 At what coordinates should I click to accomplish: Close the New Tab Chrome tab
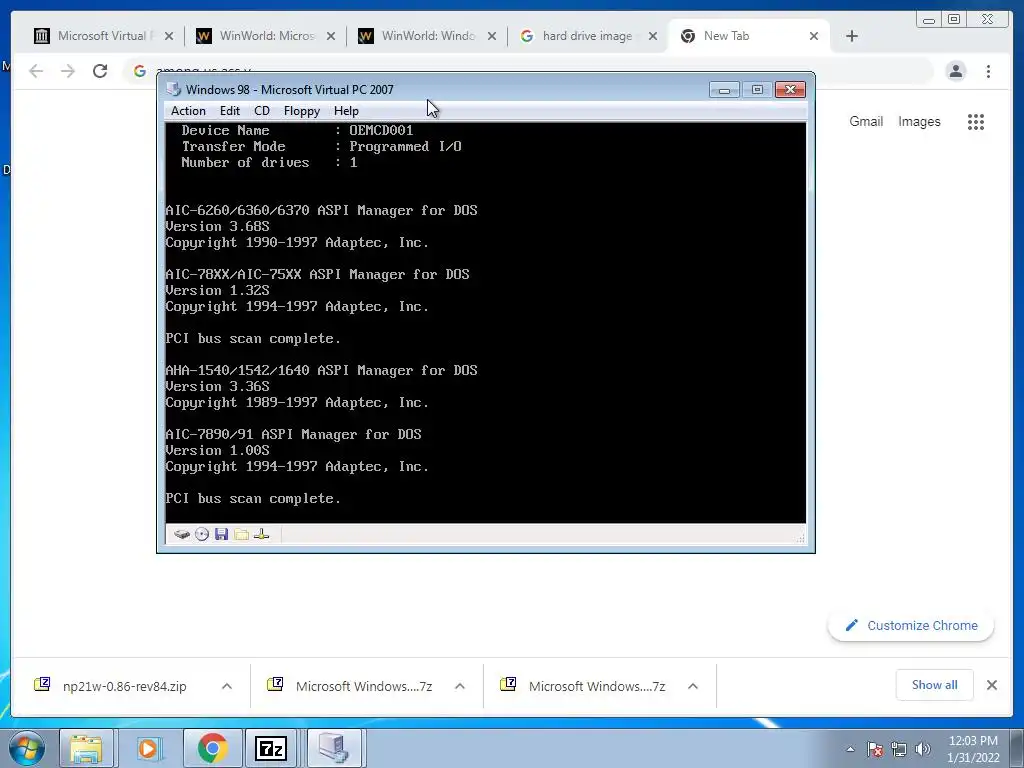pos(814,36)
